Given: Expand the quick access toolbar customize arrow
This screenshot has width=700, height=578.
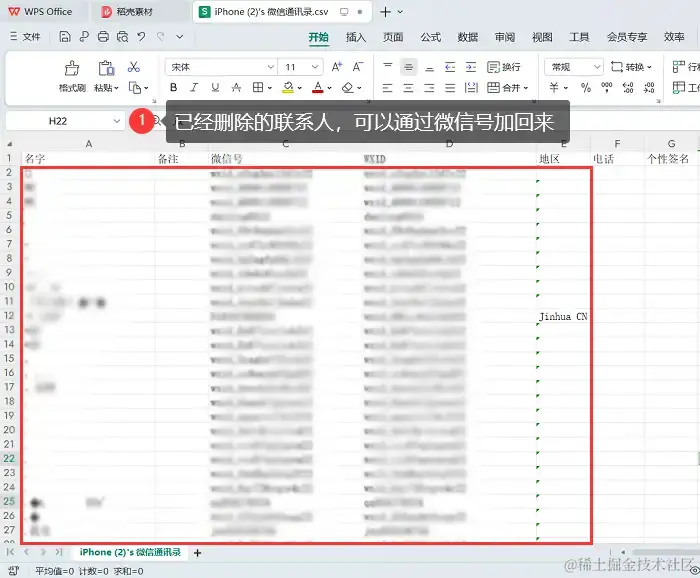Looking at the screenshot, I should coord(179,37).
